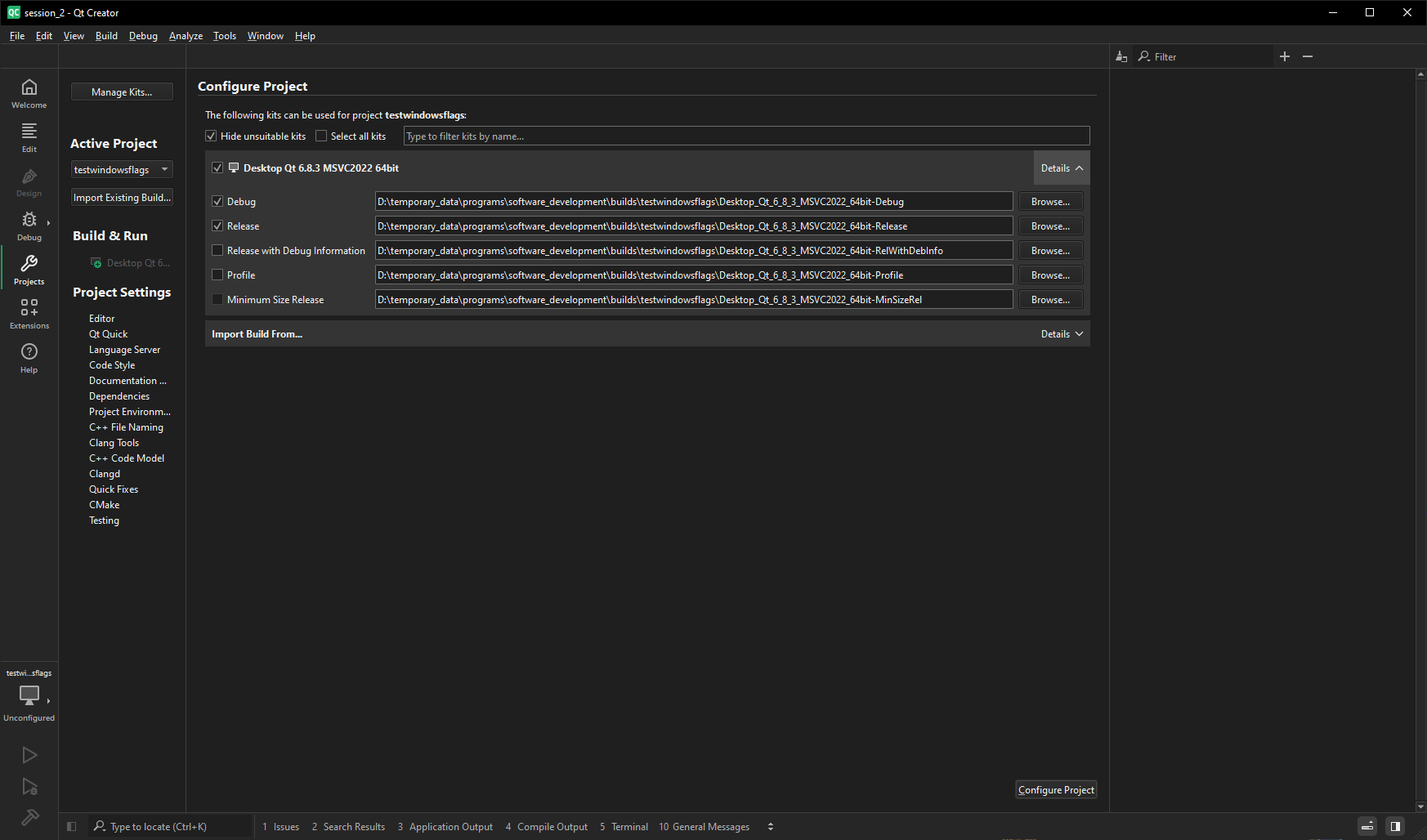
Task: Uncheck the Release build configuration
Action: tap(217, 226)
